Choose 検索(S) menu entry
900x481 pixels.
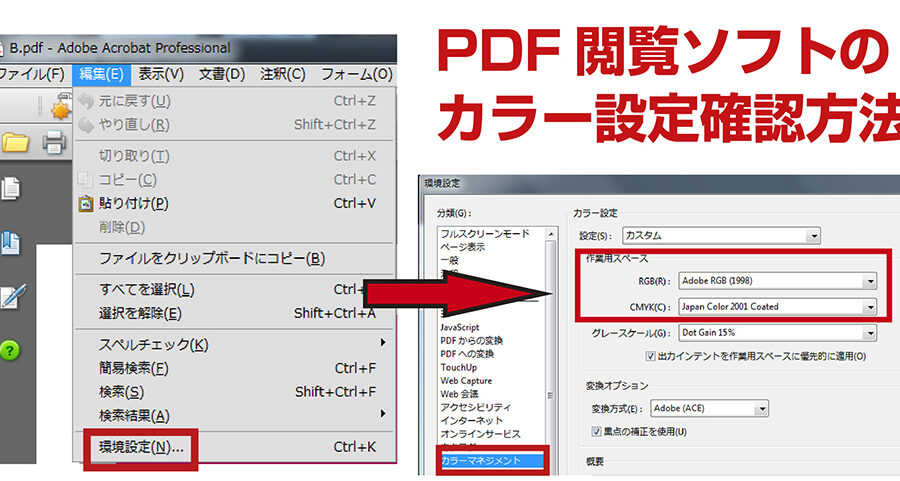point(235,392)
